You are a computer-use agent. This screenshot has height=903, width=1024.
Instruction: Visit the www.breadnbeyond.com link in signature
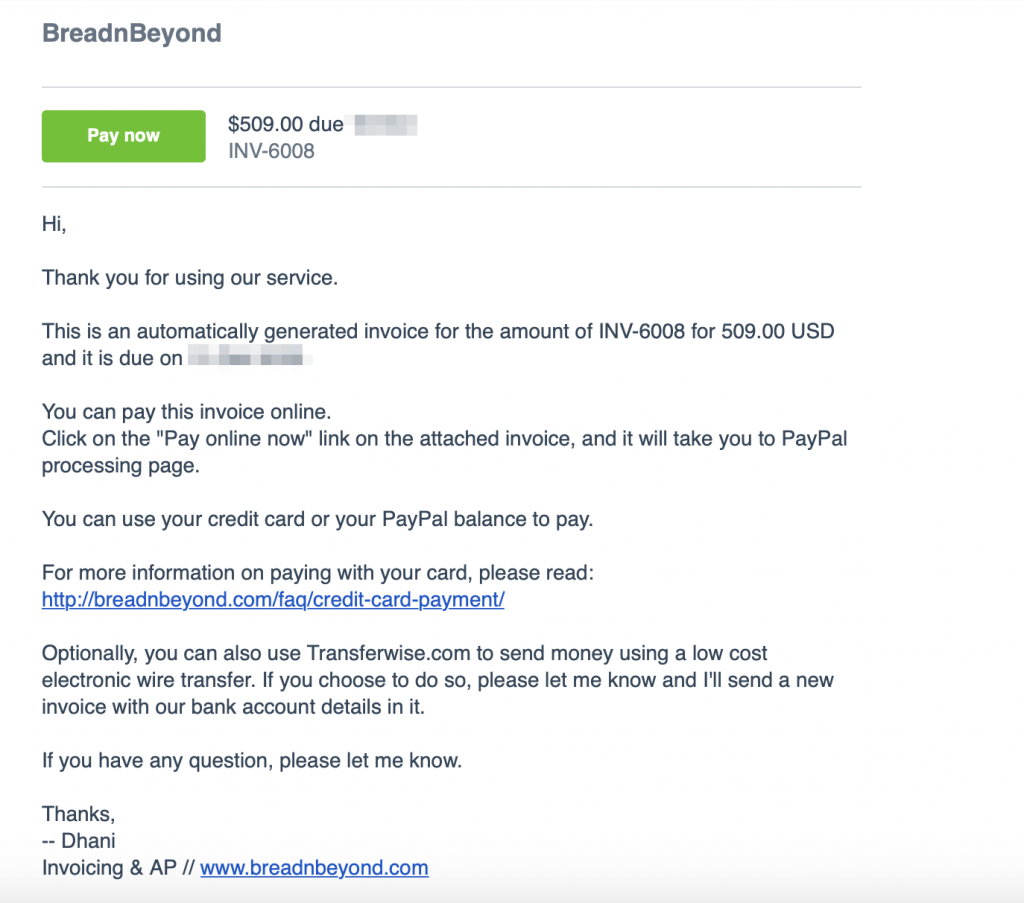[313, 868]
